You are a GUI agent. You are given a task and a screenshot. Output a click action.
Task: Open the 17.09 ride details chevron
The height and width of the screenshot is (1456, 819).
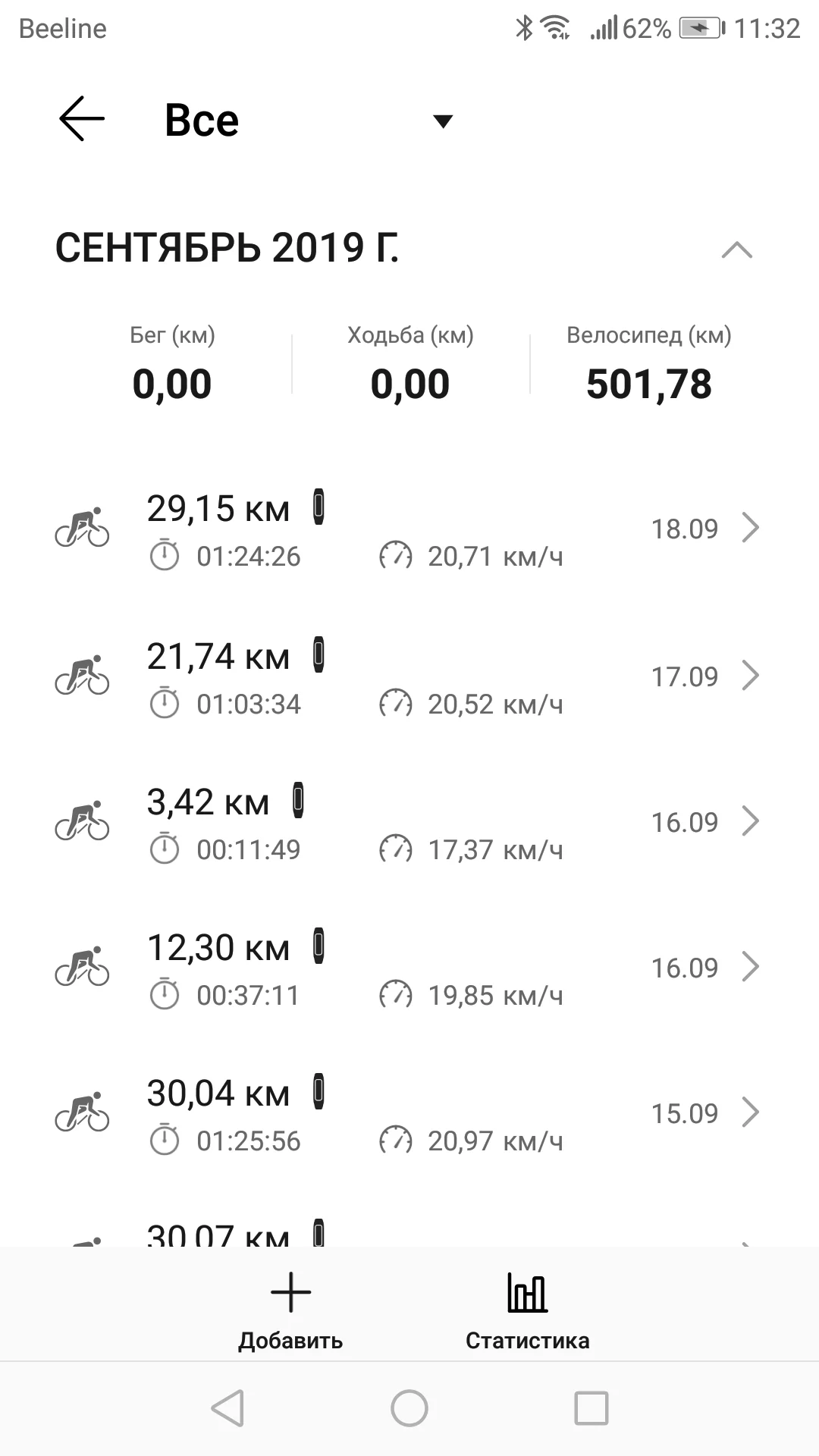tap(750, 676)
